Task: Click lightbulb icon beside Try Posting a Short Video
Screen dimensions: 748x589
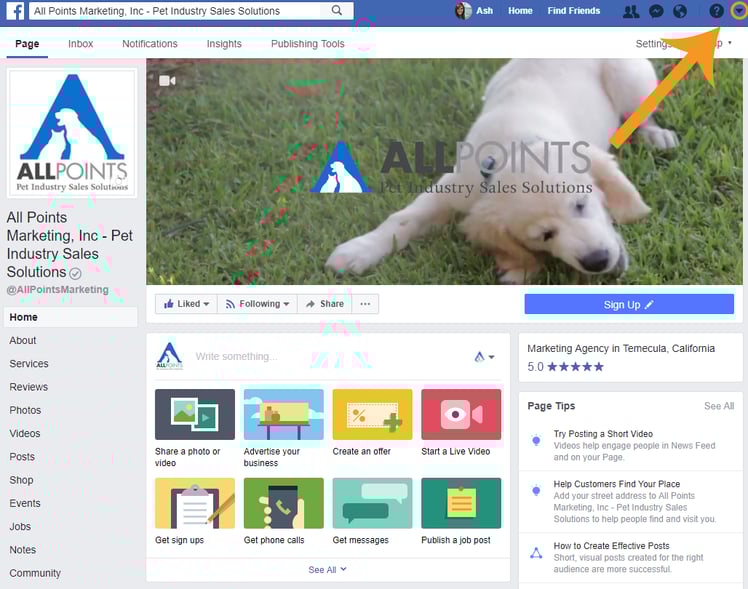Action: click(x=536, y=440)
